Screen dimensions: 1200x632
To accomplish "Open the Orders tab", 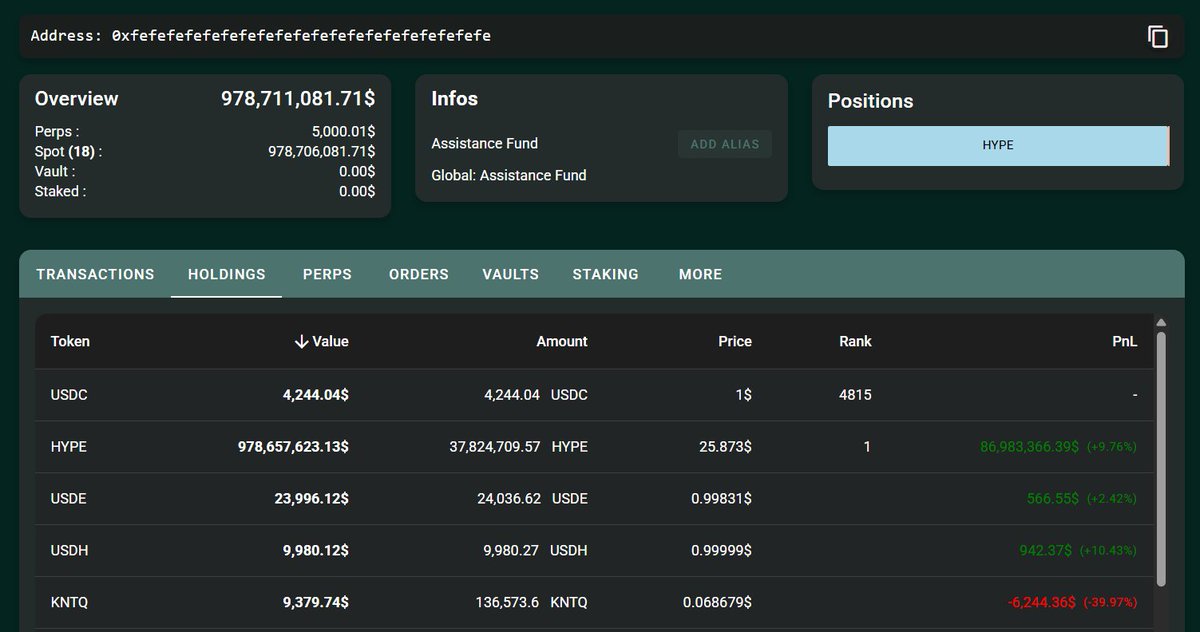I will [x=419, y=274].
